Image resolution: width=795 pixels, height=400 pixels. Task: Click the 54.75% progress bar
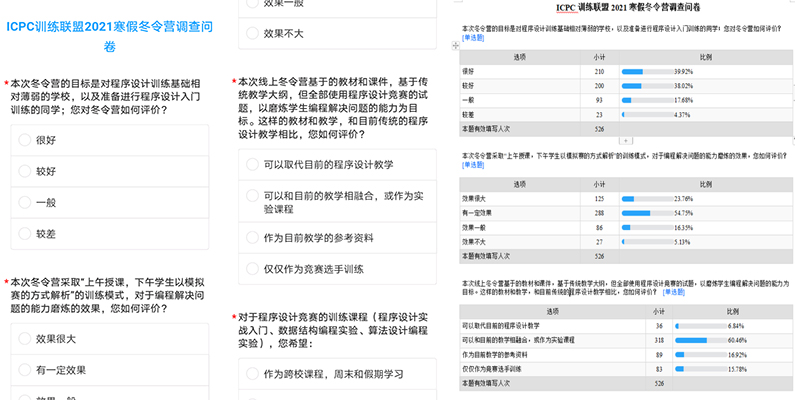[x=647, y=213]
